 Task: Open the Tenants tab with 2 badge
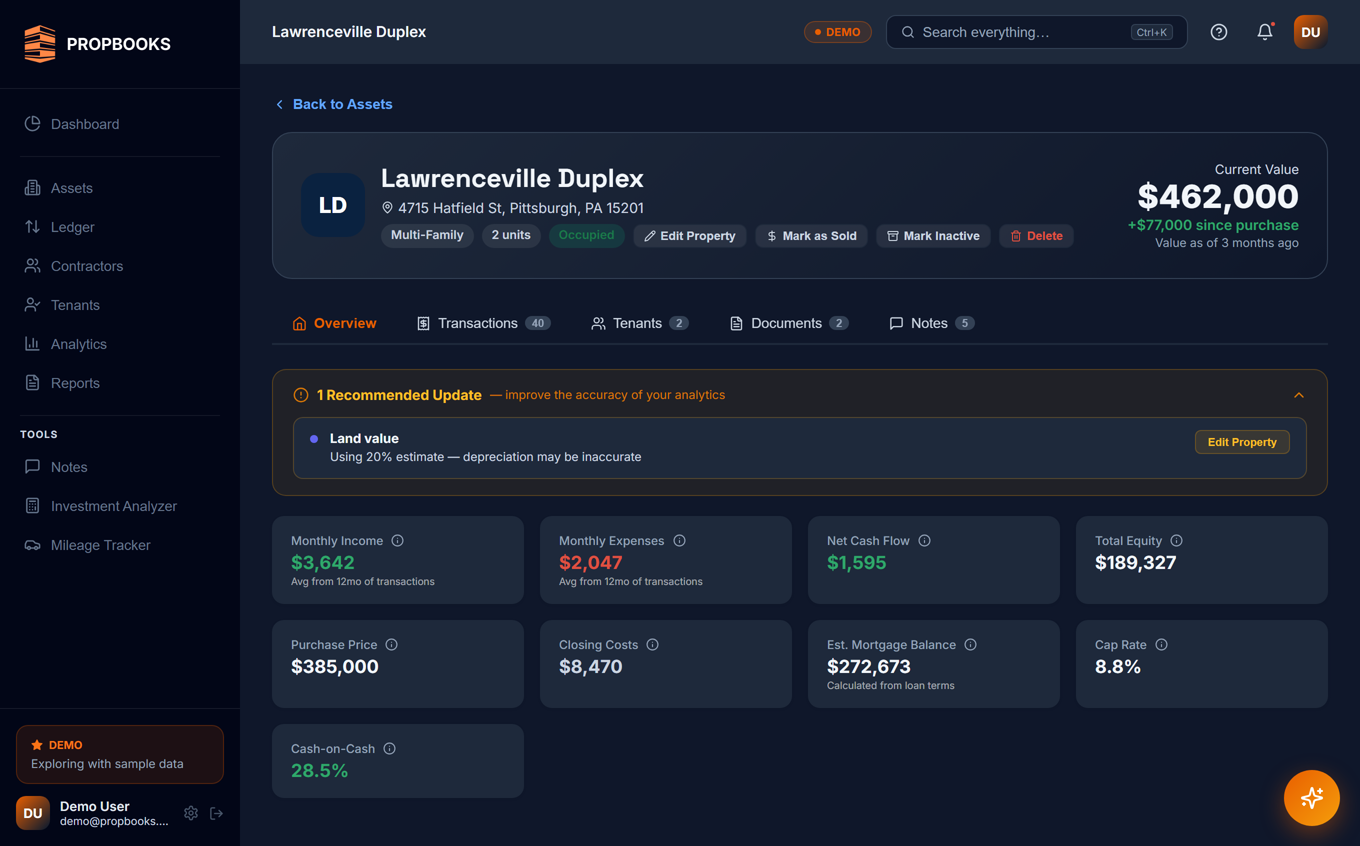pos(639,323)
